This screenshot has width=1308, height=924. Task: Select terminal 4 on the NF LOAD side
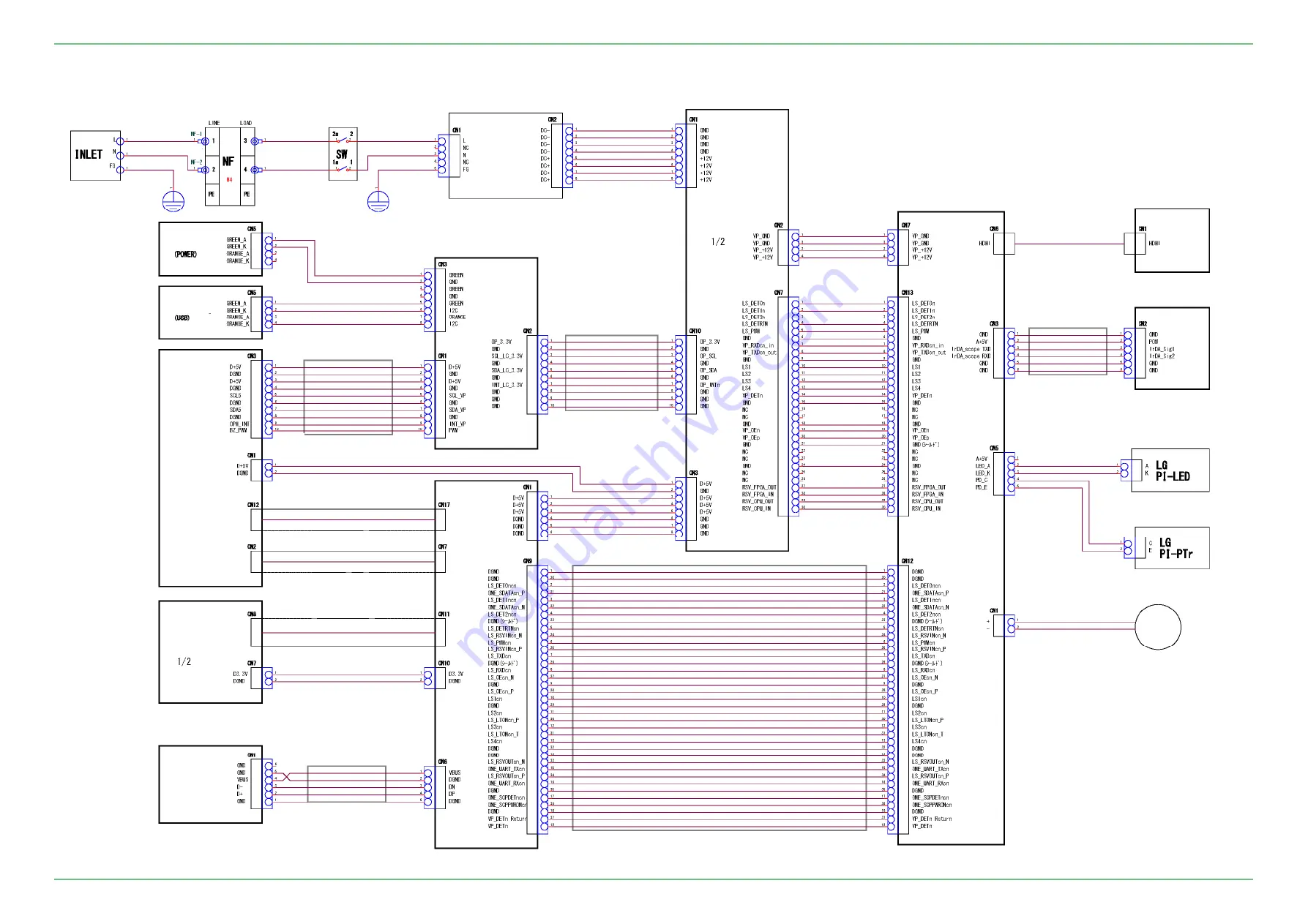click(254, 169)
